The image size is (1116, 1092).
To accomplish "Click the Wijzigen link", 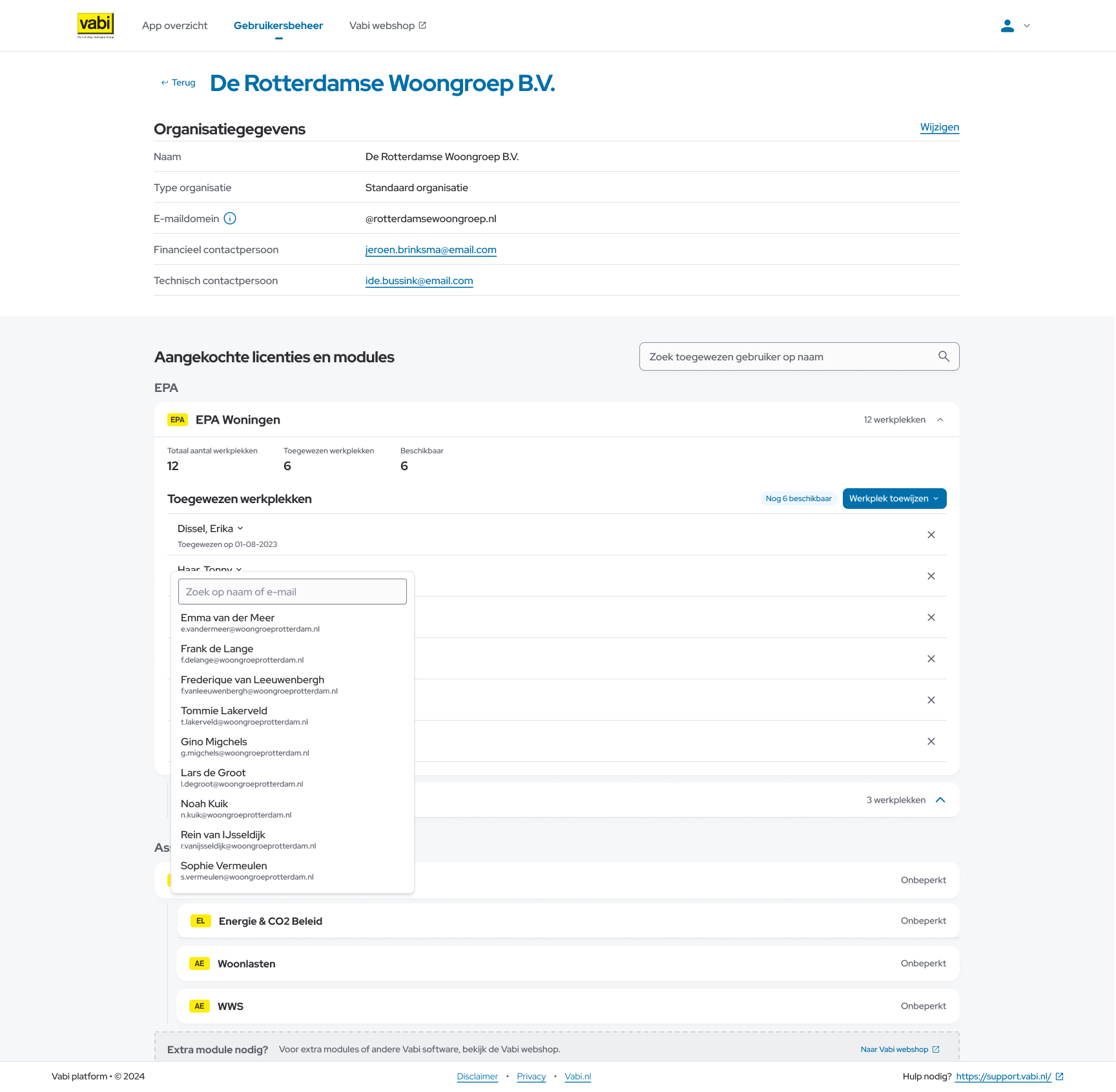I will point(939,127).
